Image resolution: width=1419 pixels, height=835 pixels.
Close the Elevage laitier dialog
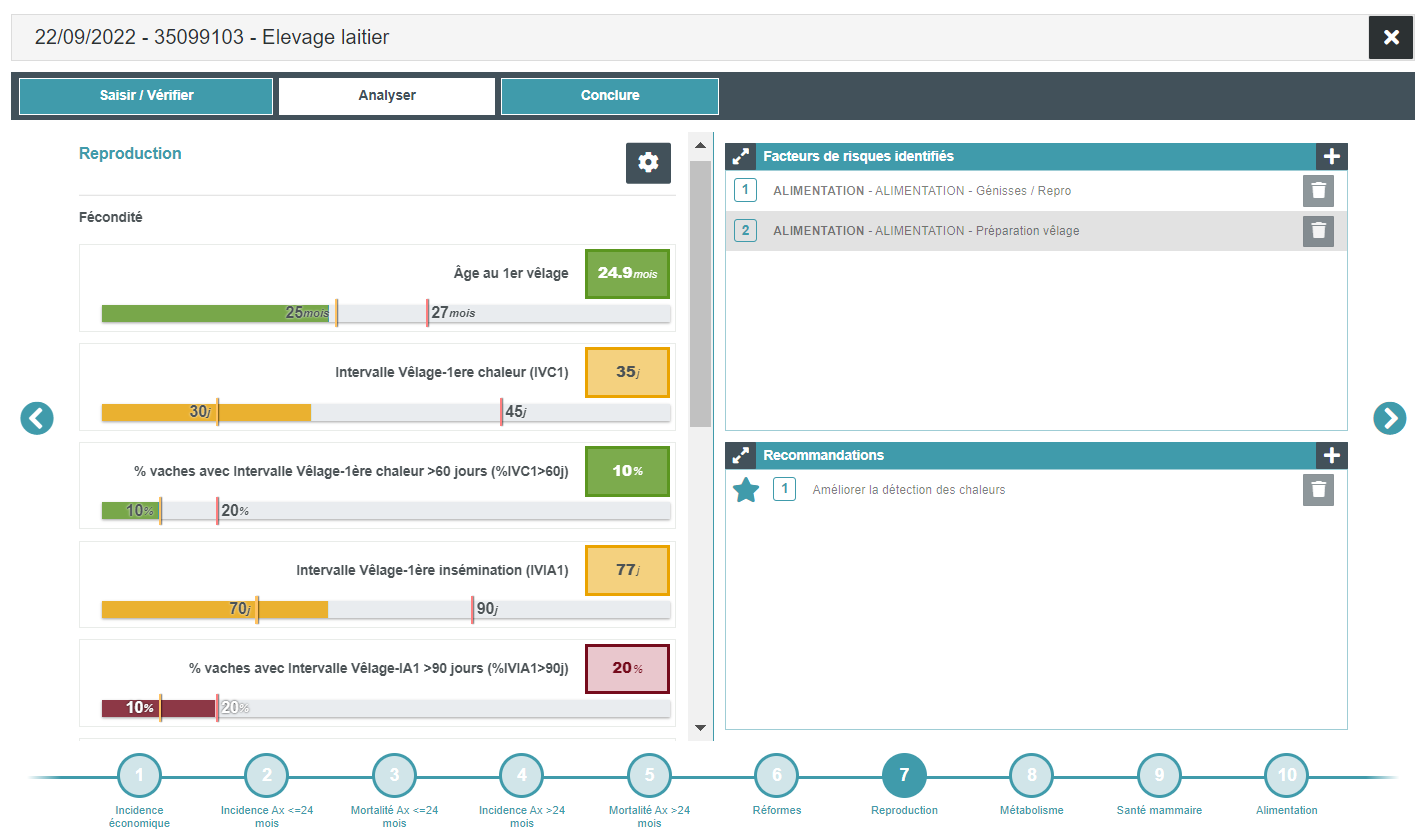pyautogui.click(x=1390, y=38)
